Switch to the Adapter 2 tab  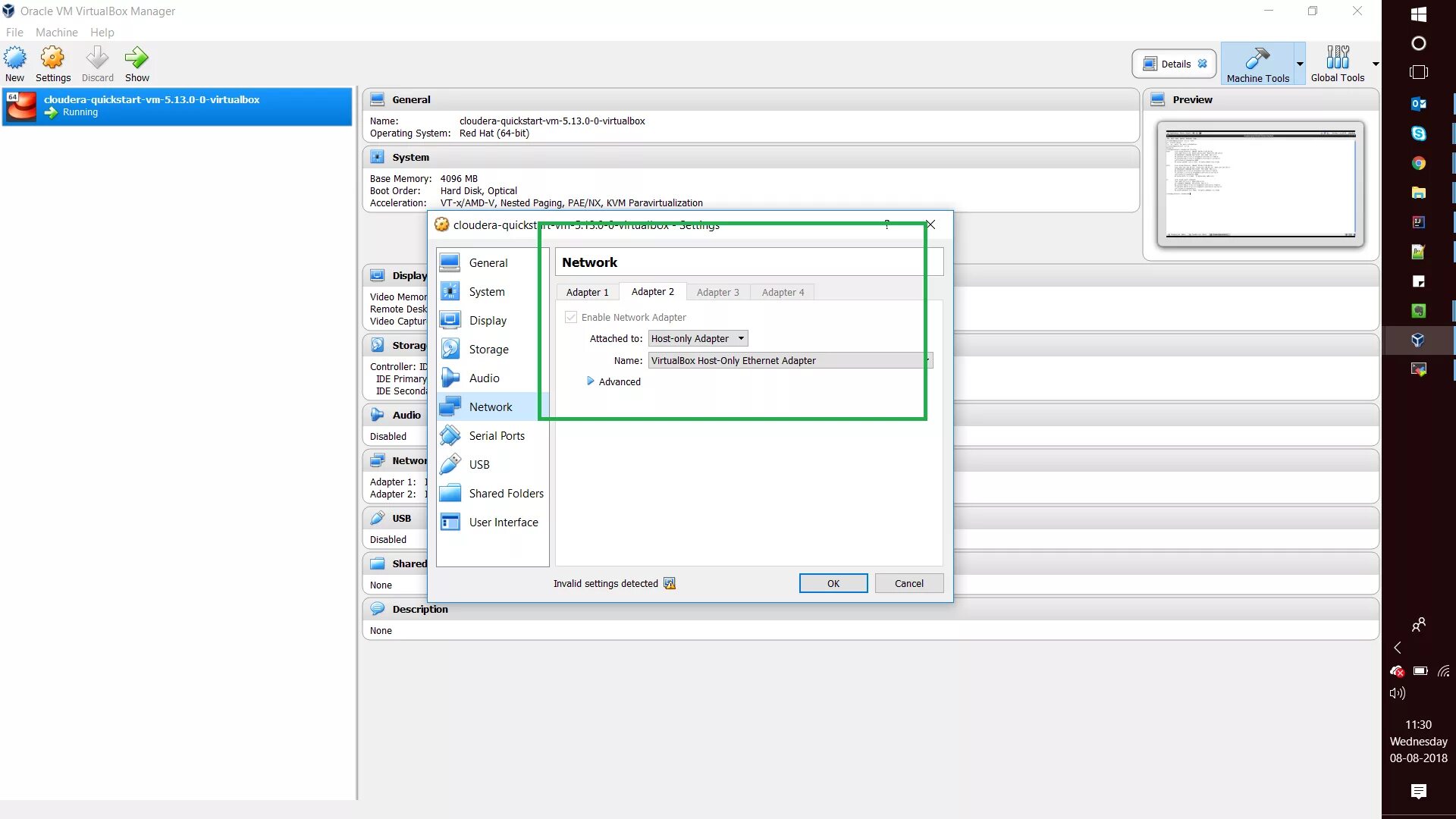652,291
